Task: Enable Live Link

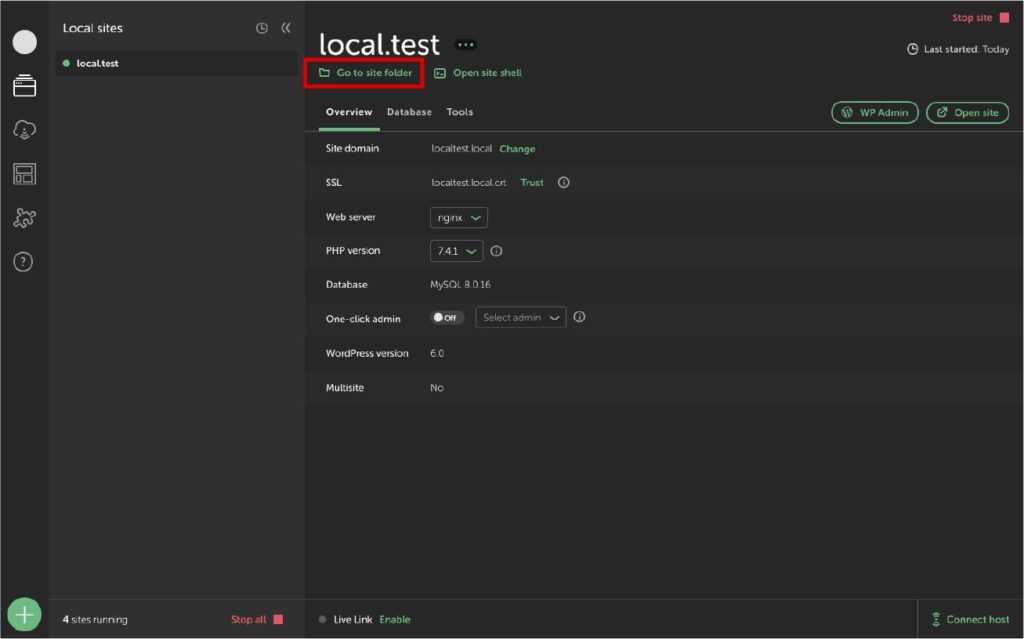Action: coord(395,620)
